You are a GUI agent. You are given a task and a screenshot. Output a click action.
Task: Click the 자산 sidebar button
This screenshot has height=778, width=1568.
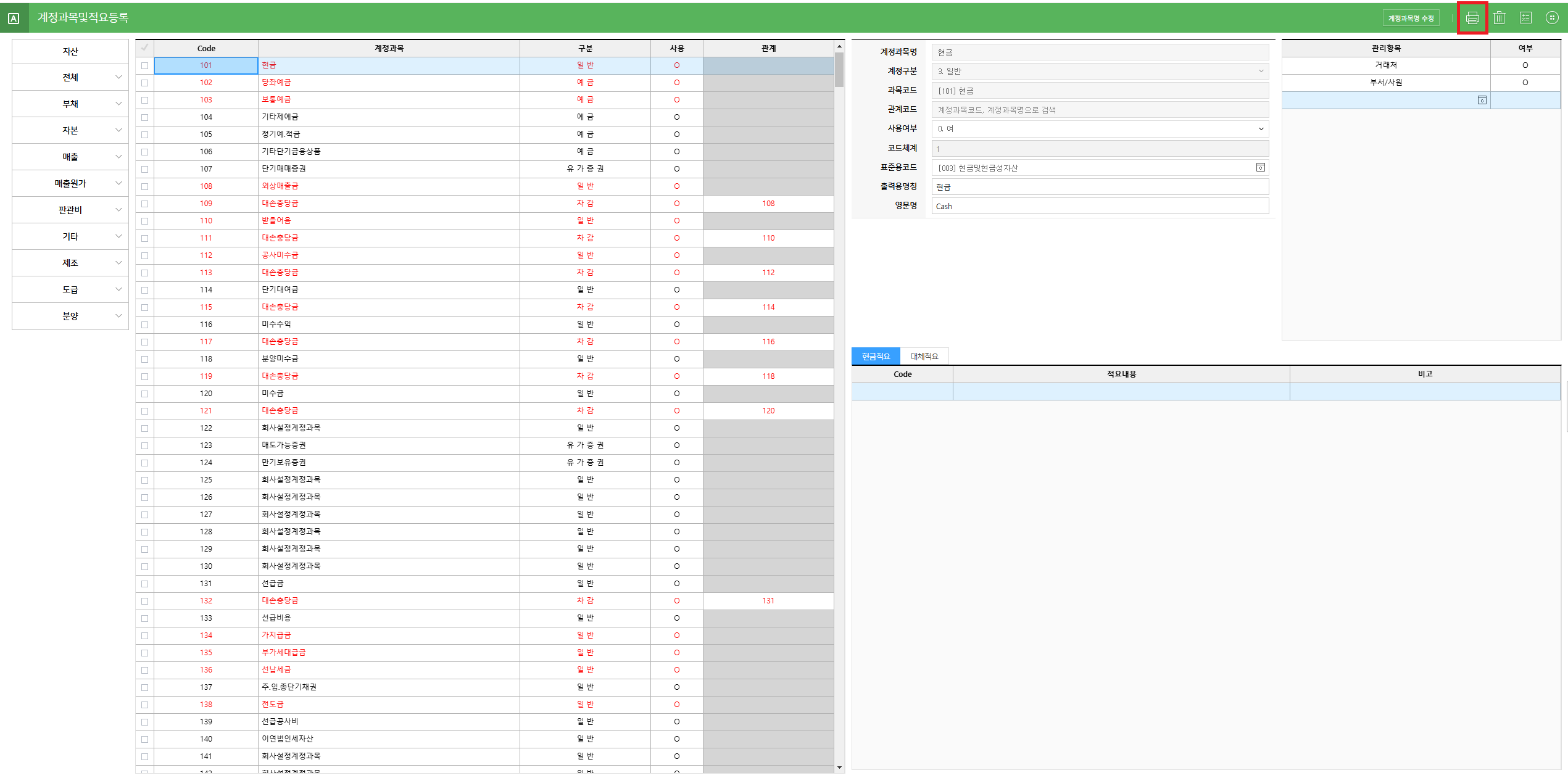(x=70, y=51)
